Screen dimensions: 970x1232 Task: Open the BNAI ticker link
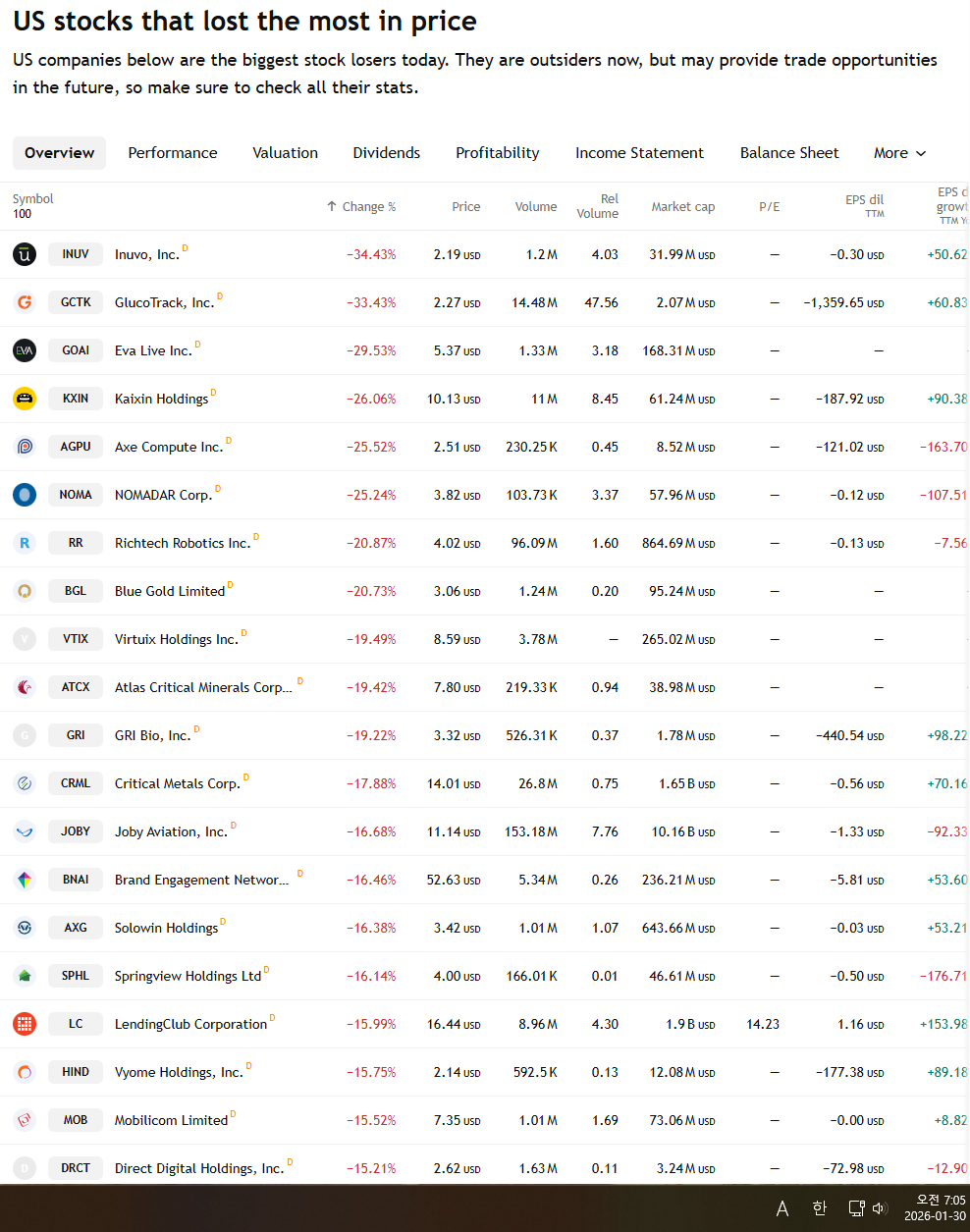(x=76, y=880)
